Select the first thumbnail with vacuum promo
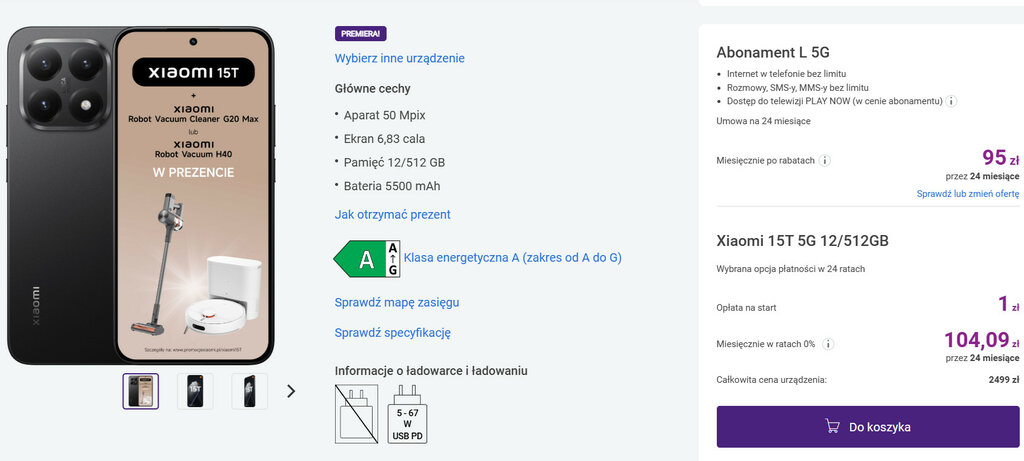Screen dimensions: 1024x461 pyautogui.click(x=141, y=391)
